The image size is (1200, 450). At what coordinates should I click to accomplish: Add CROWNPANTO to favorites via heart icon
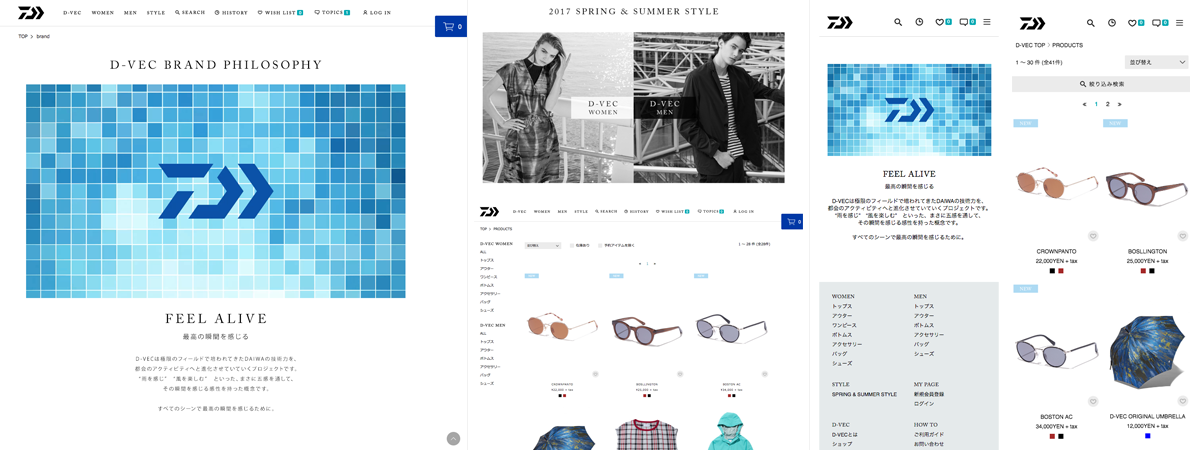[x=1093, y=236]
